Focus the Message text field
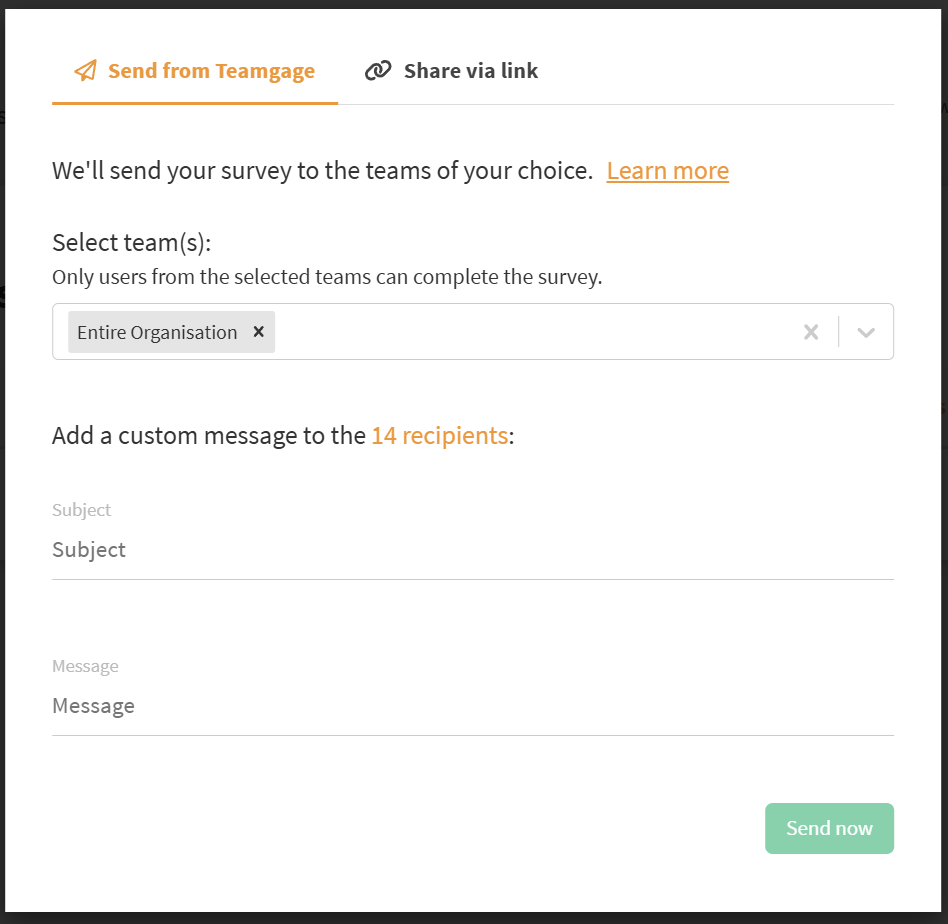 (472, 706)
